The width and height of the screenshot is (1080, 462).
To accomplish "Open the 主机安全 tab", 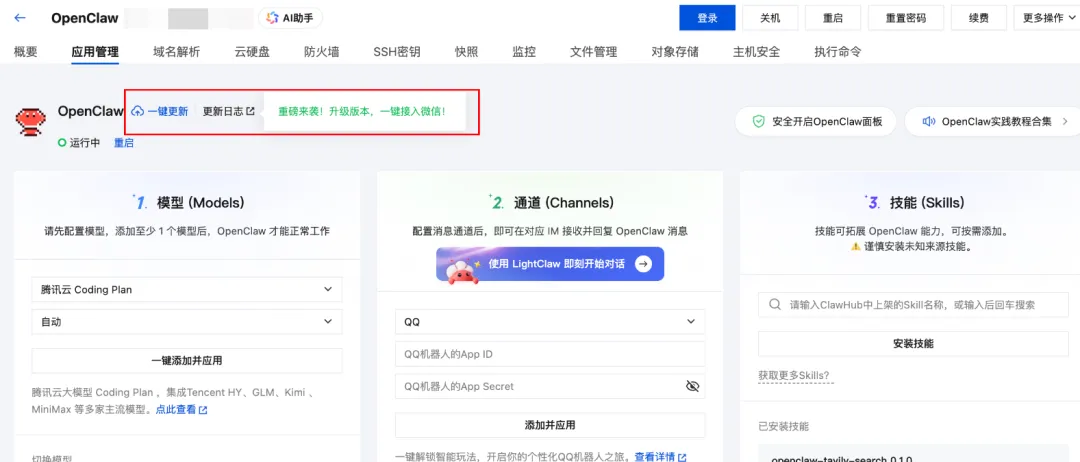I will click(x=756, y=52).
